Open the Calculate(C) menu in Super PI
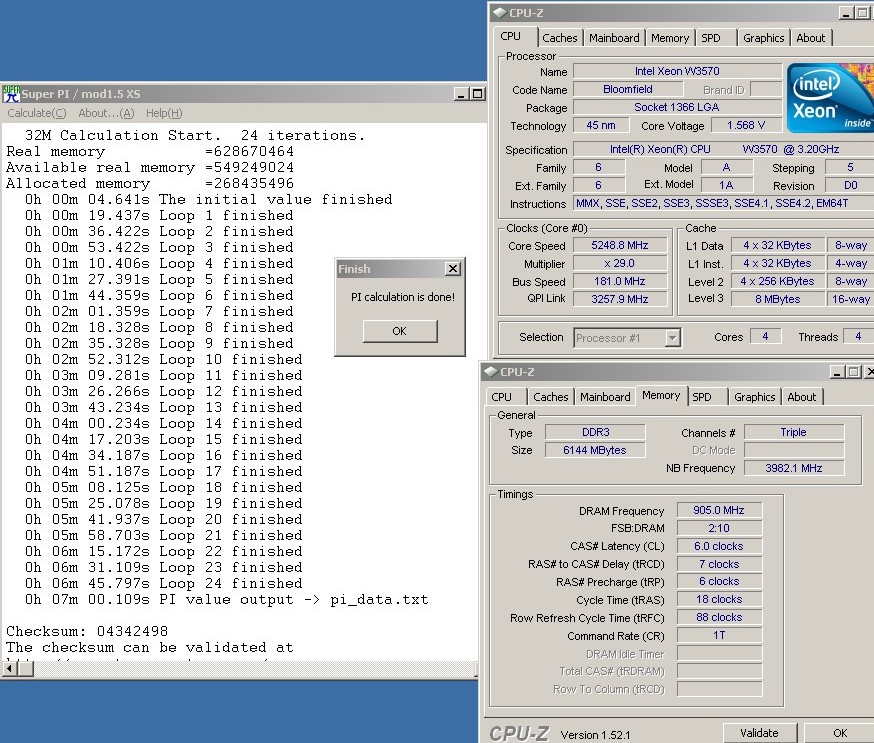The height and width of the screenshot is (743, 874). (x=37, y=113)
